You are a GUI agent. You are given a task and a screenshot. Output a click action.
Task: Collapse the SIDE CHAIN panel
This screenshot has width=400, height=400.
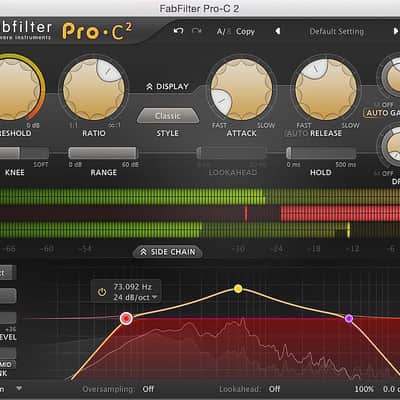pos(168,252)
